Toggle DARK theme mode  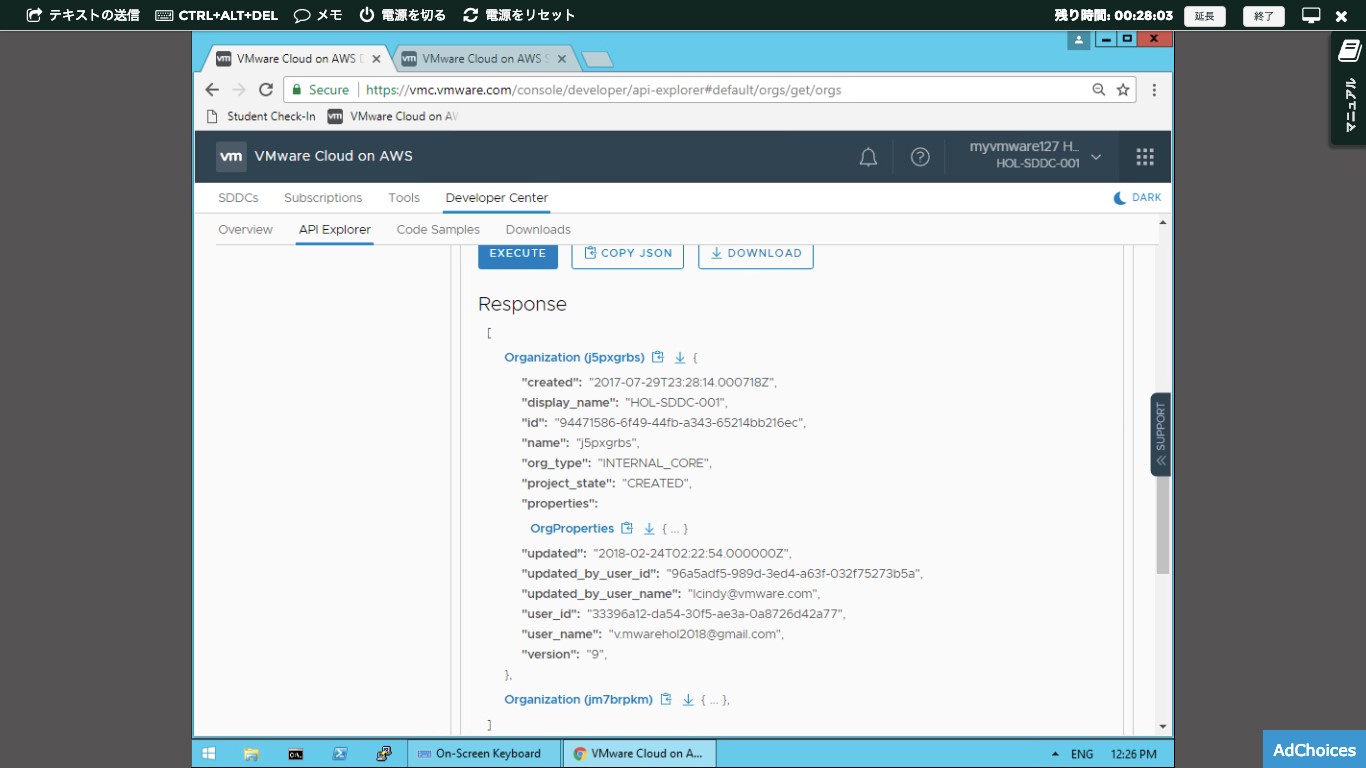pos(1137,198)
